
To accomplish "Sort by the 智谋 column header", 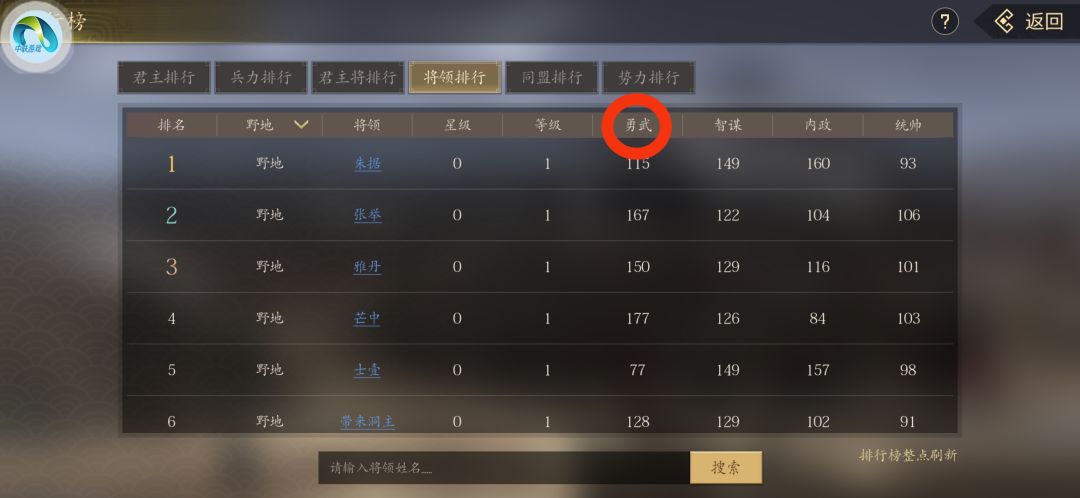I will 727,125.
